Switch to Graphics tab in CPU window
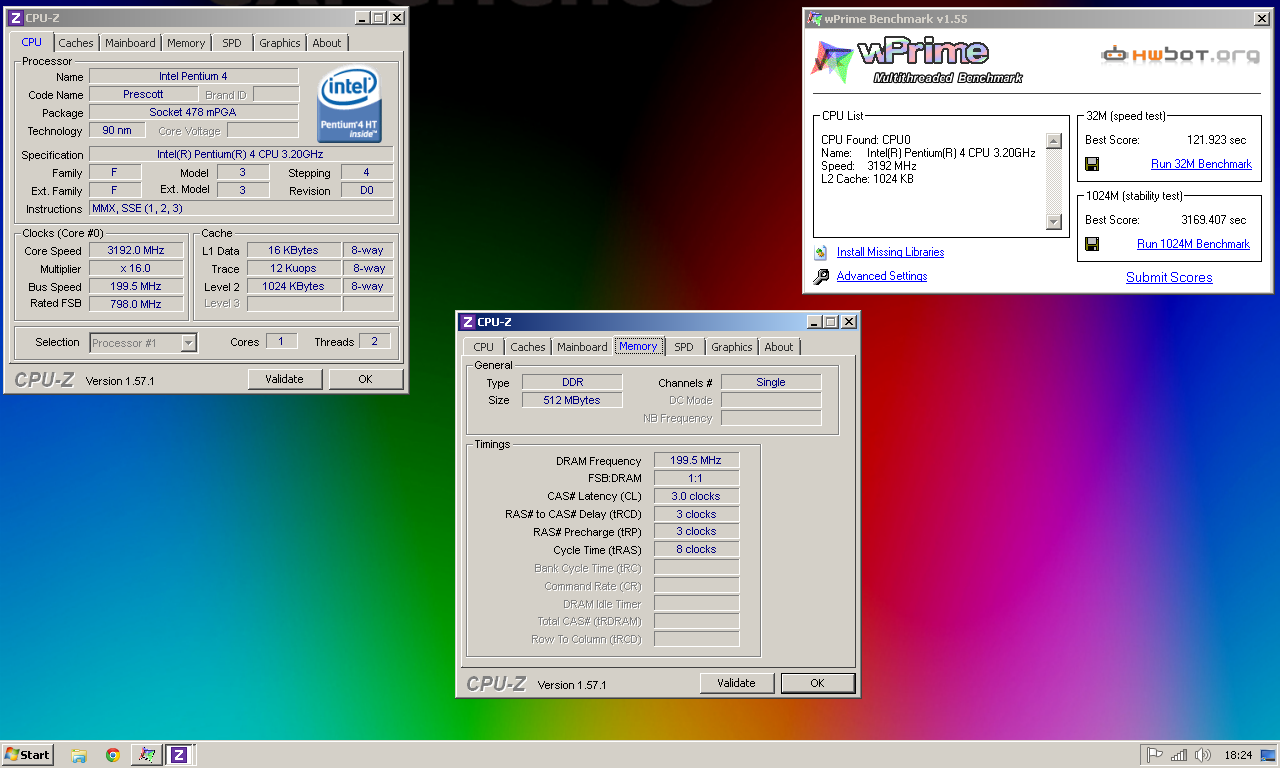The height and width of the screenshot is (768, 1280). click(x=279, y=43)
